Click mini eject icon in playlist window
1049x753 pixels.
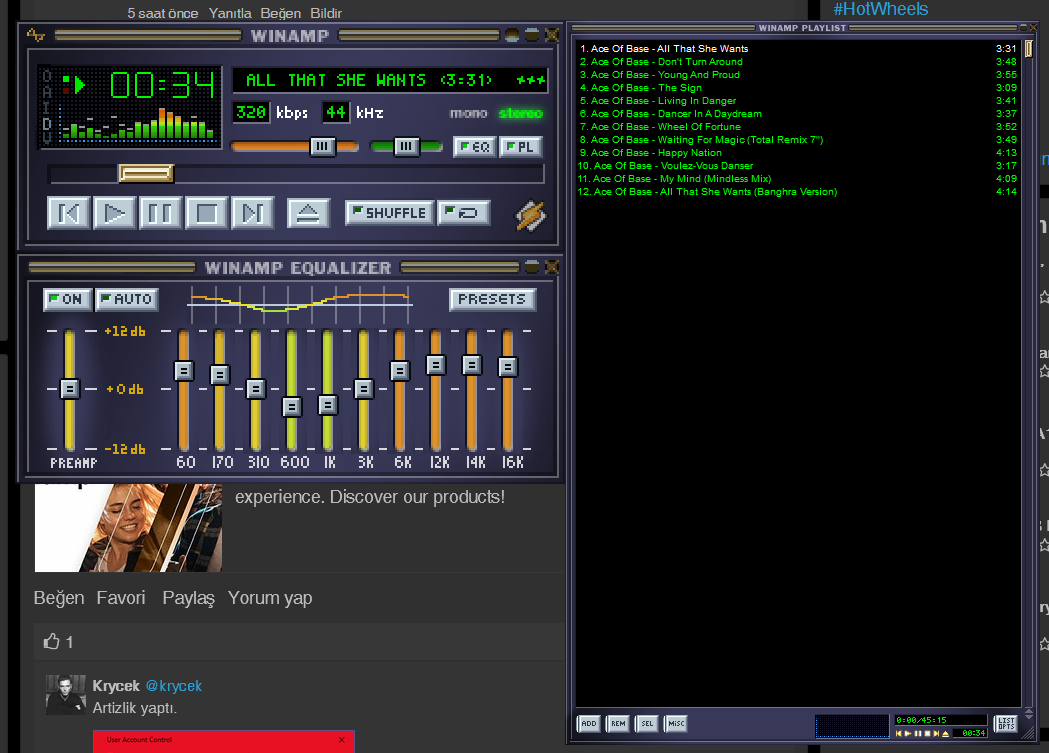pos(945,734)
